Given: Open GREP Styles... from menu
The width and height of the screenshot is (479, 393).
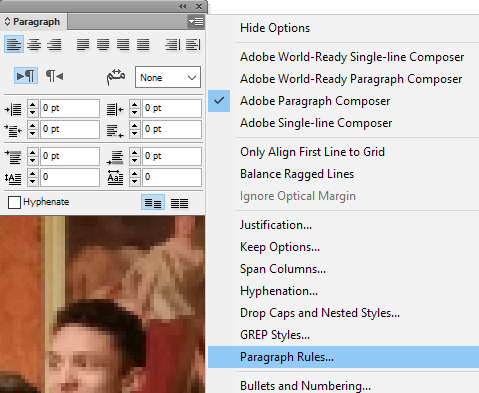Looking at the screenshot, I should pos(275,335).
